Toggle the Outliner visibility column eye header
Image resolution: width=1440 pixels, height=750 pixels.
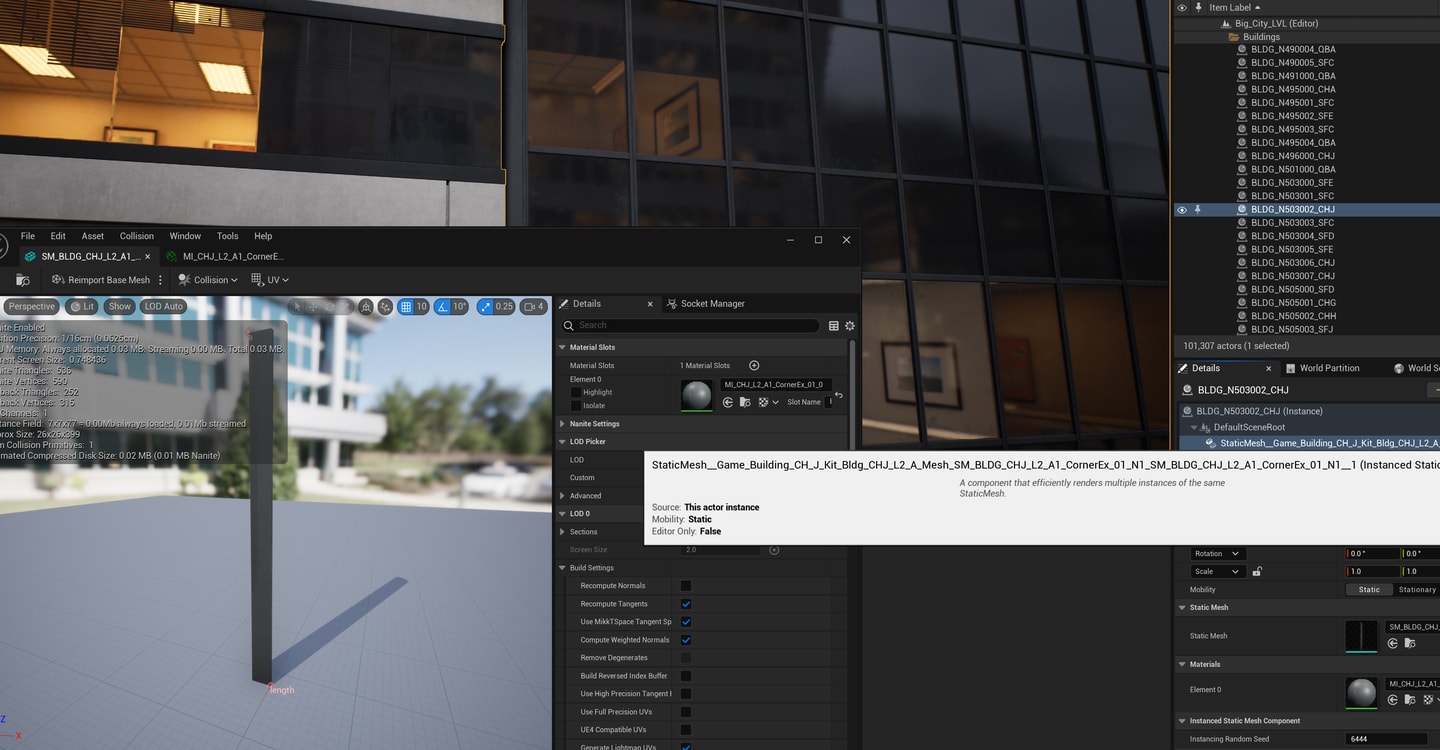[1182, 7]
